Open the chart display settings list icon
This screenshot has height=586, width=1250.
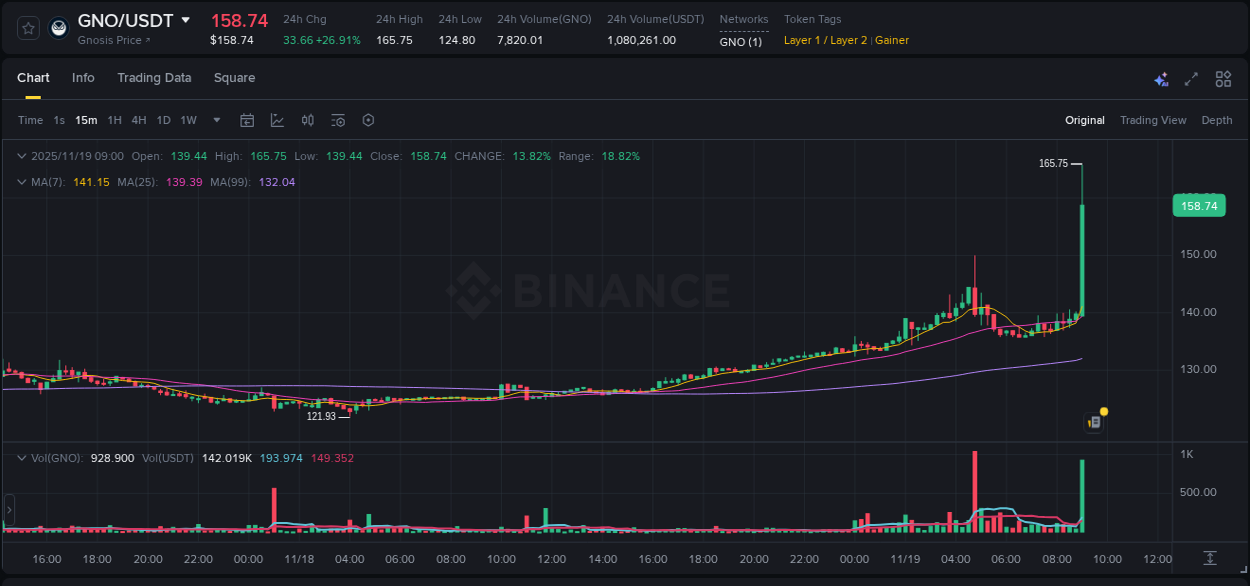337,119
